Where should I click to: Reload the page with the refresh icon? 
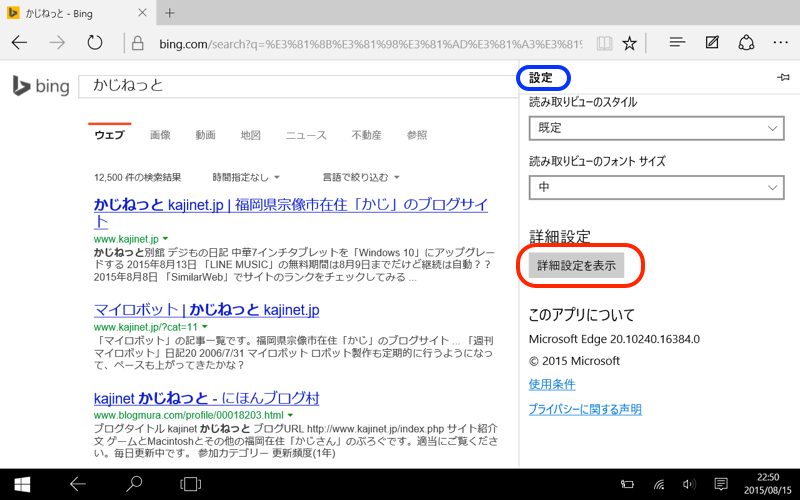click(95, 43)
